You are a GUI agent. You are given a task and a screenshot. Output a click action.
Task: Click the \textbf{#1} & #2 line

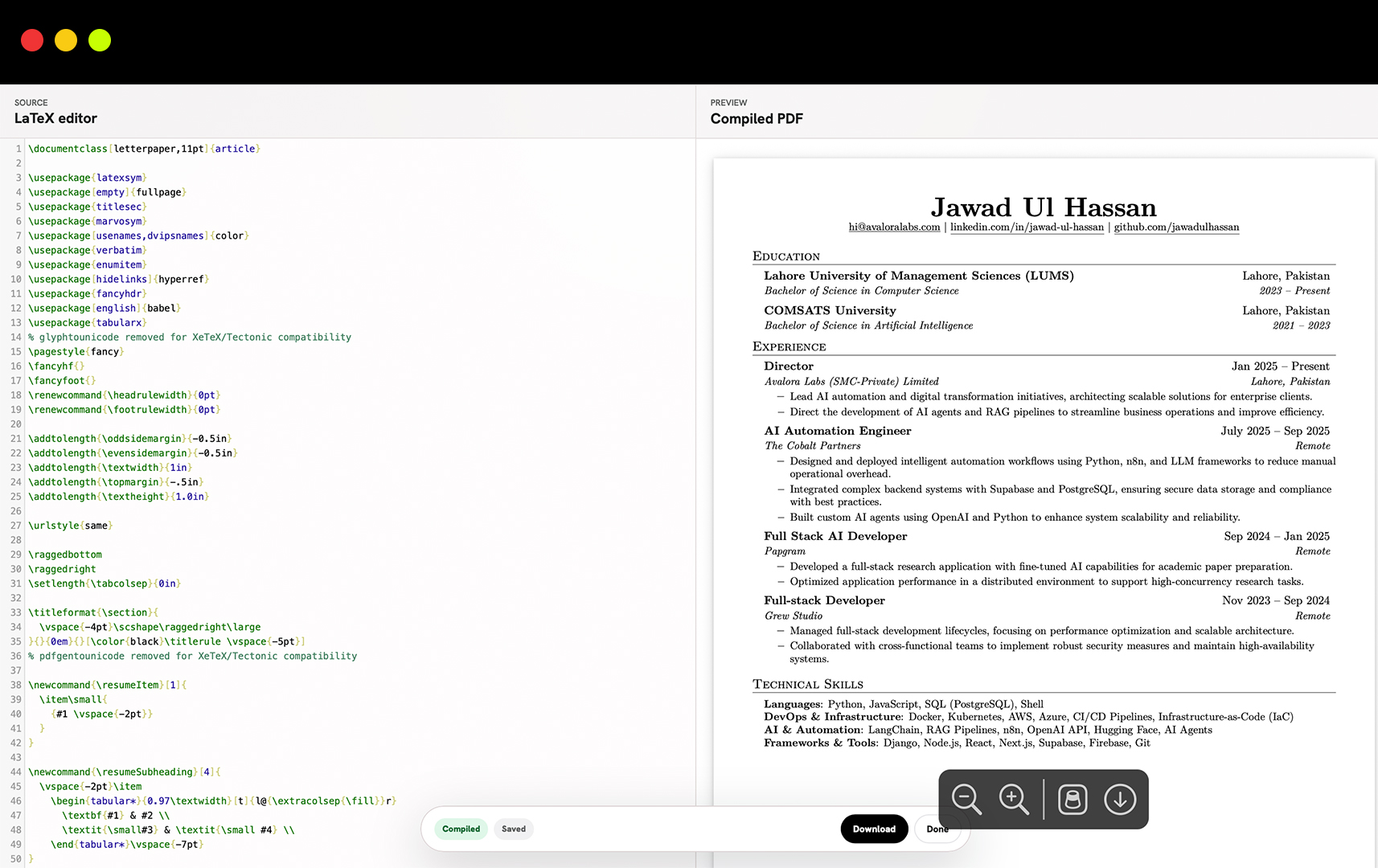click(116, 815)
